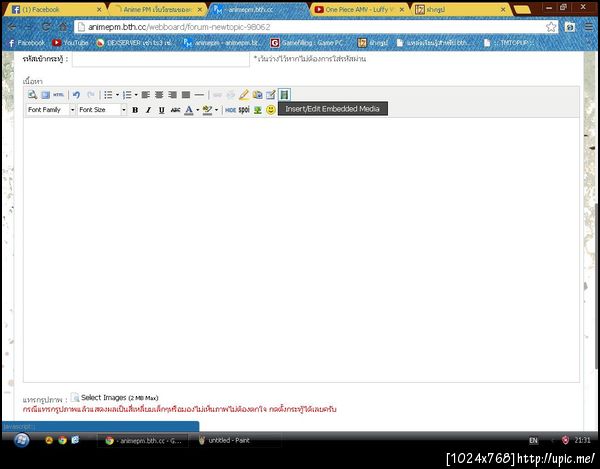
Task: Insert a horizontal rule line
Action: pyautogui.click(x=199, y=95)
